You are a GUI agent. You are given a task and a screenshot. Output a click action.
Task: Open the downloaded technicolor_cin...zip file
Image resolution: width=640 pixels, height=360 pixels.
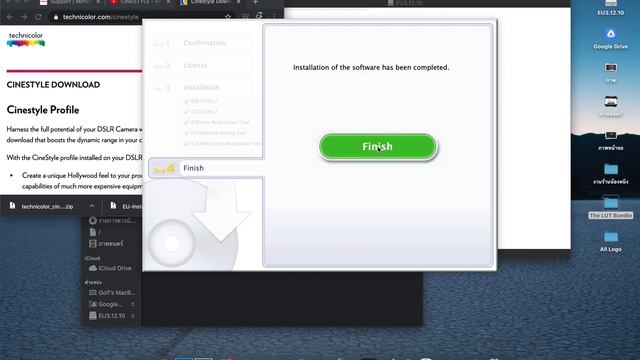(42, 206)
